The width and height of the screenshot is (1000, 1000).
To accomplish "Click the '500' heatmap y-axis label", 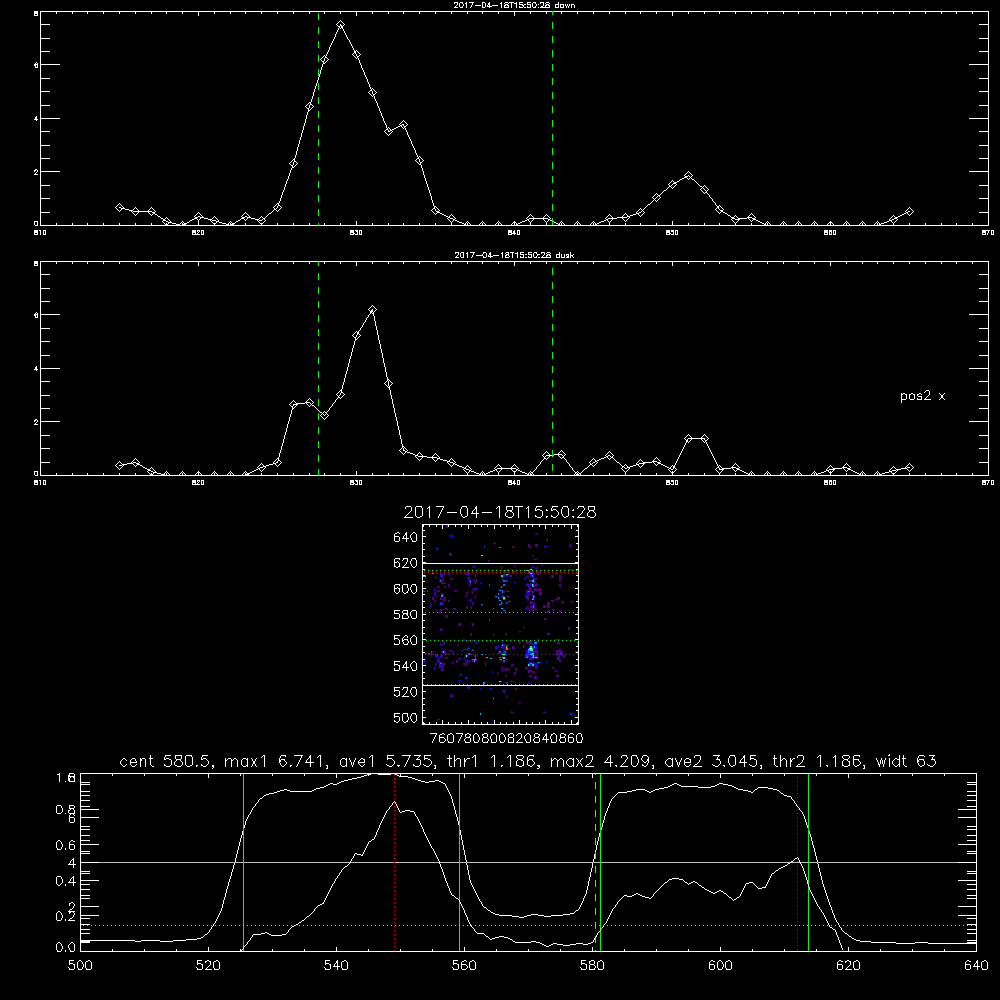I will [x=405, y=717].
